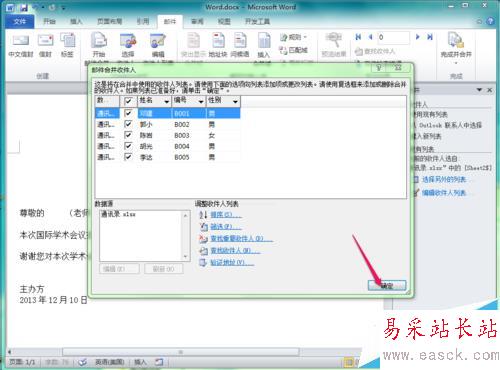Screen dimensions: 500x370
Task: Open the 文件 file tab
Action: [x=20, y=22]
